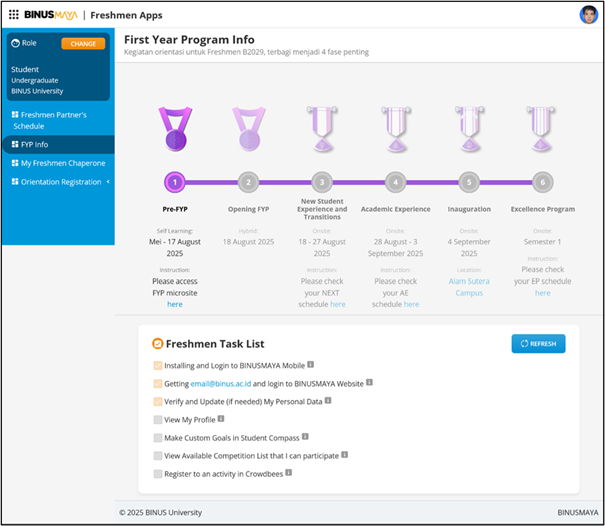The height and width of the screenshot is (526, 605).
Task: Select step 4 Academic Experience timeline marker
Action: pos(395,182)
